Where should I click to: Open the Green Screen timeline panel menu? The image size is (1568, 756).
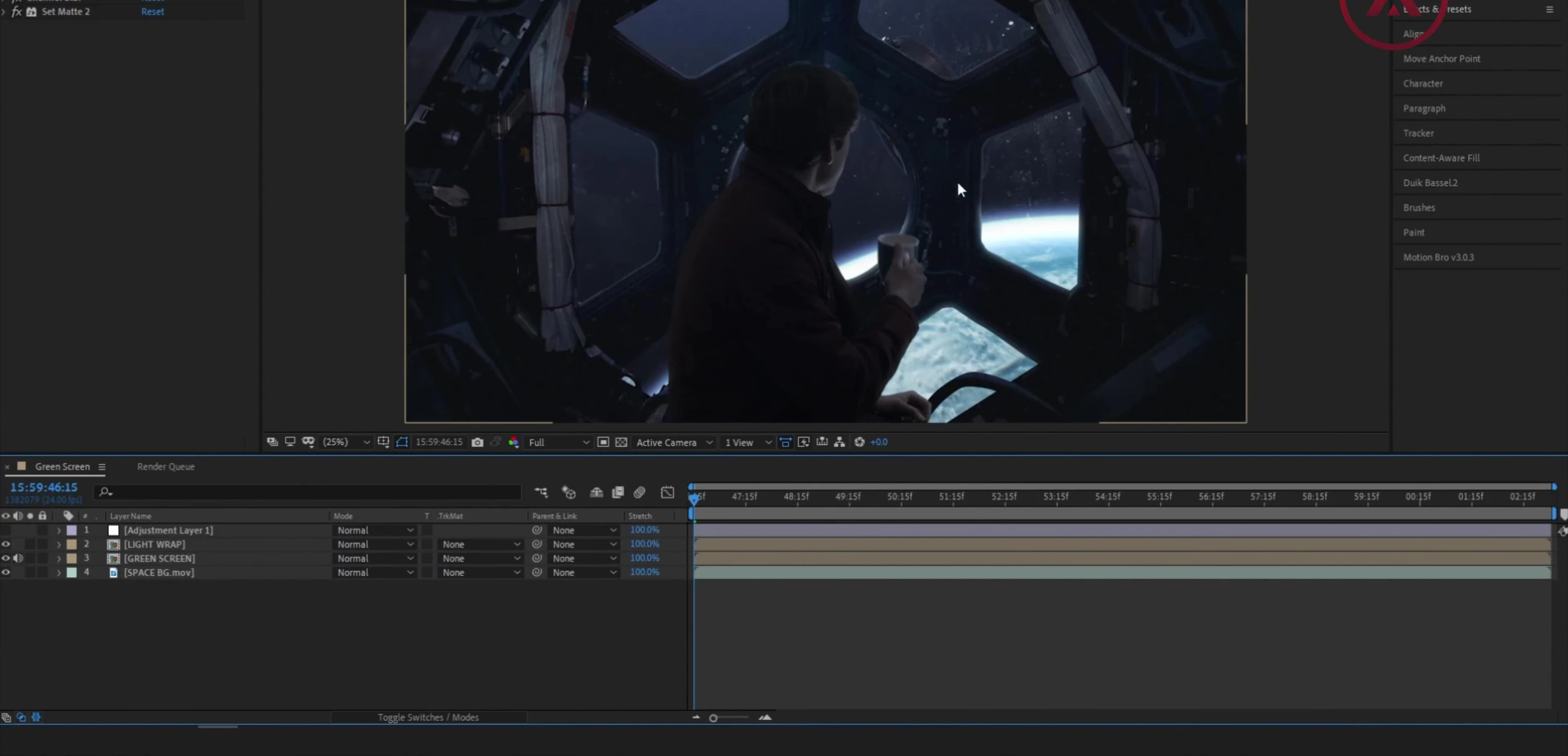tap(102, 467)
